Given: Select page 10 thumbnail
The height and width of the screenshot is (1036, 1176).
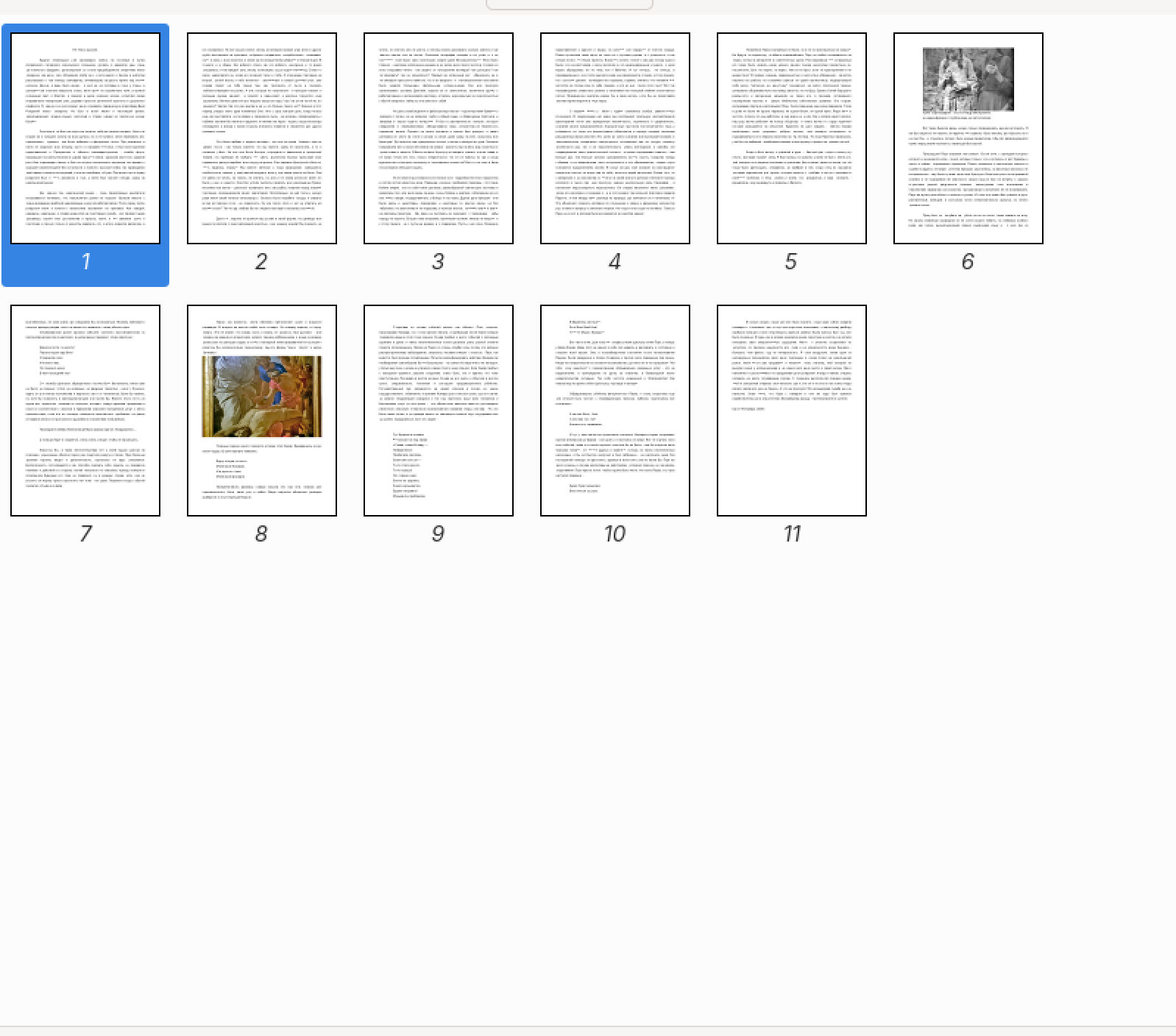Looking at the screenshot, I should coord(615,411).
